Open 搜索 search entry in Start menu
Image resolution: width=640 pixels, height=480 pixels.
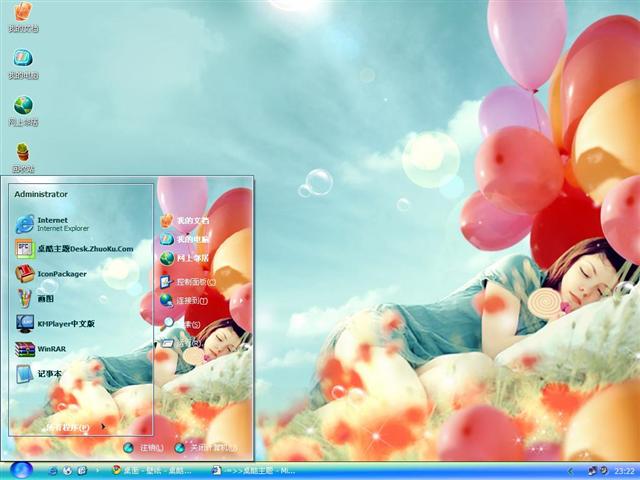pos(180,324)
